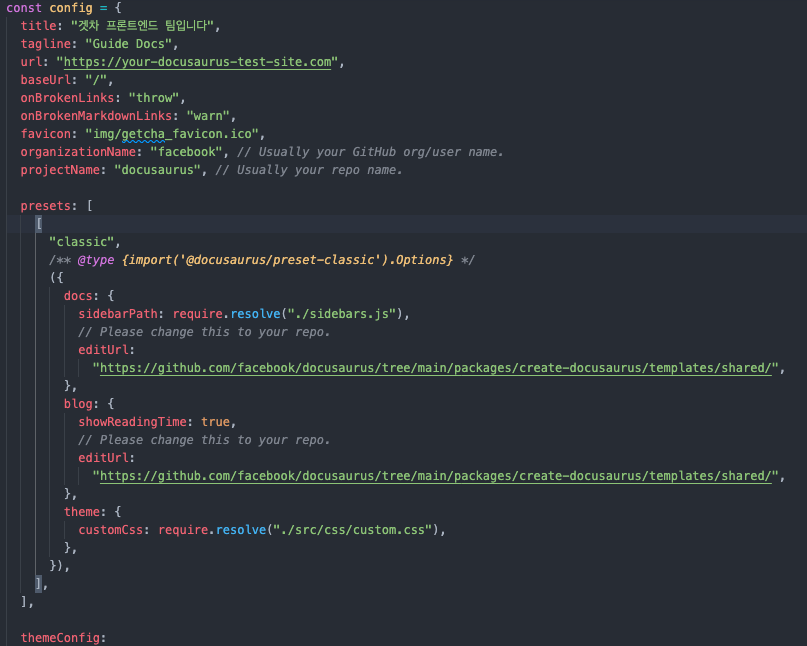Click the @type JSDoc tag

[97, 260]
